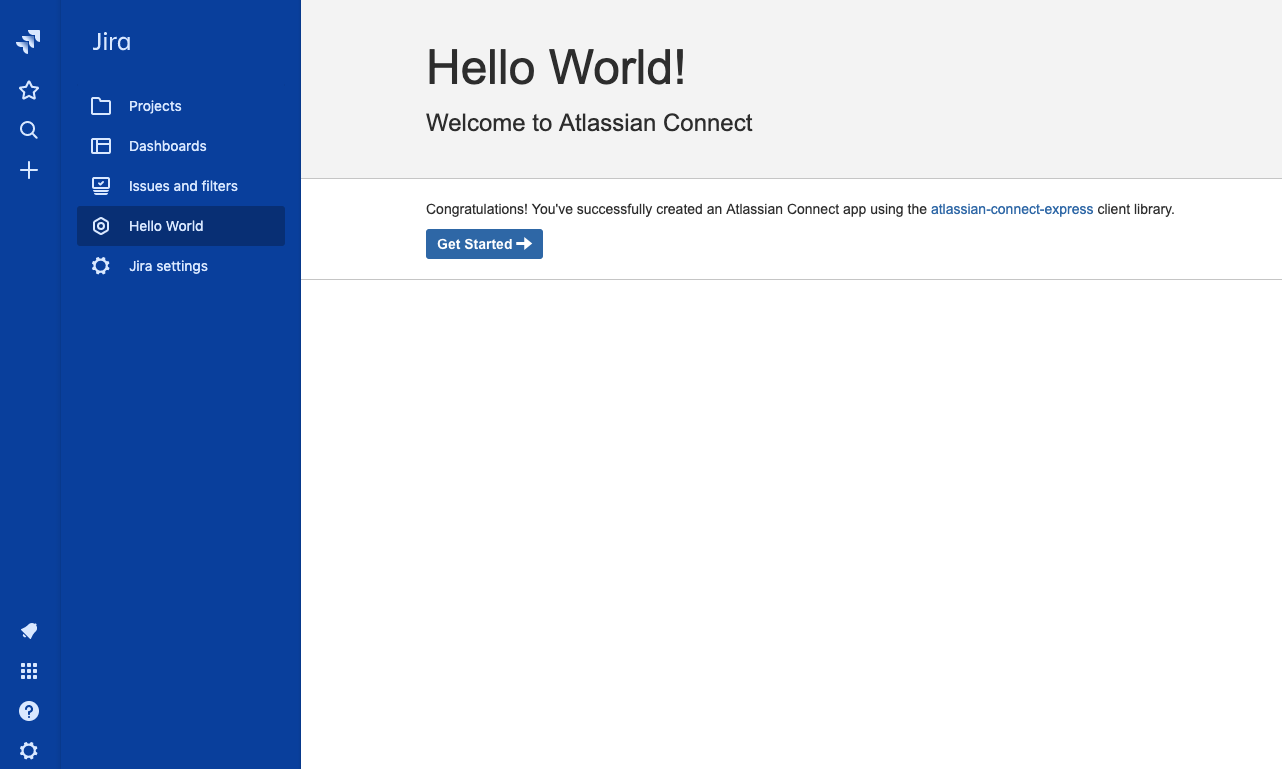Image resolution: width=1282 pixels, height=769 pixels.
Task: Click the rocket icon near the sidebar bottom
Action: coord(28,631)
